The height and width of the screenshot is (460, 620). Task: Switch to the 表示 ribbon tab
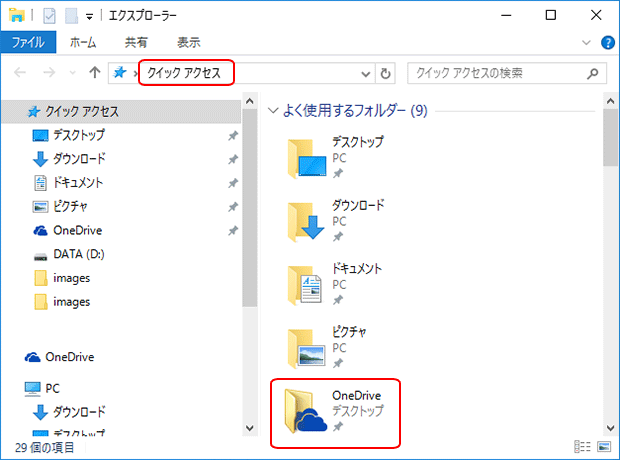[x=189, y=42]
